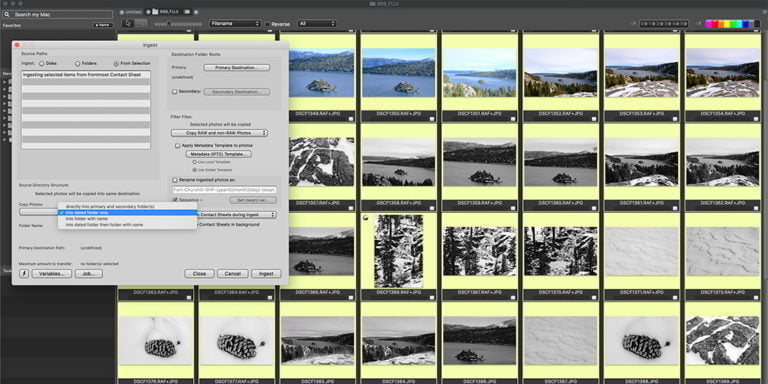Click the rotation badge on thumbnail DSCF1366
The width and height of the screenshot is (768, 384).
tap(366, 218)
